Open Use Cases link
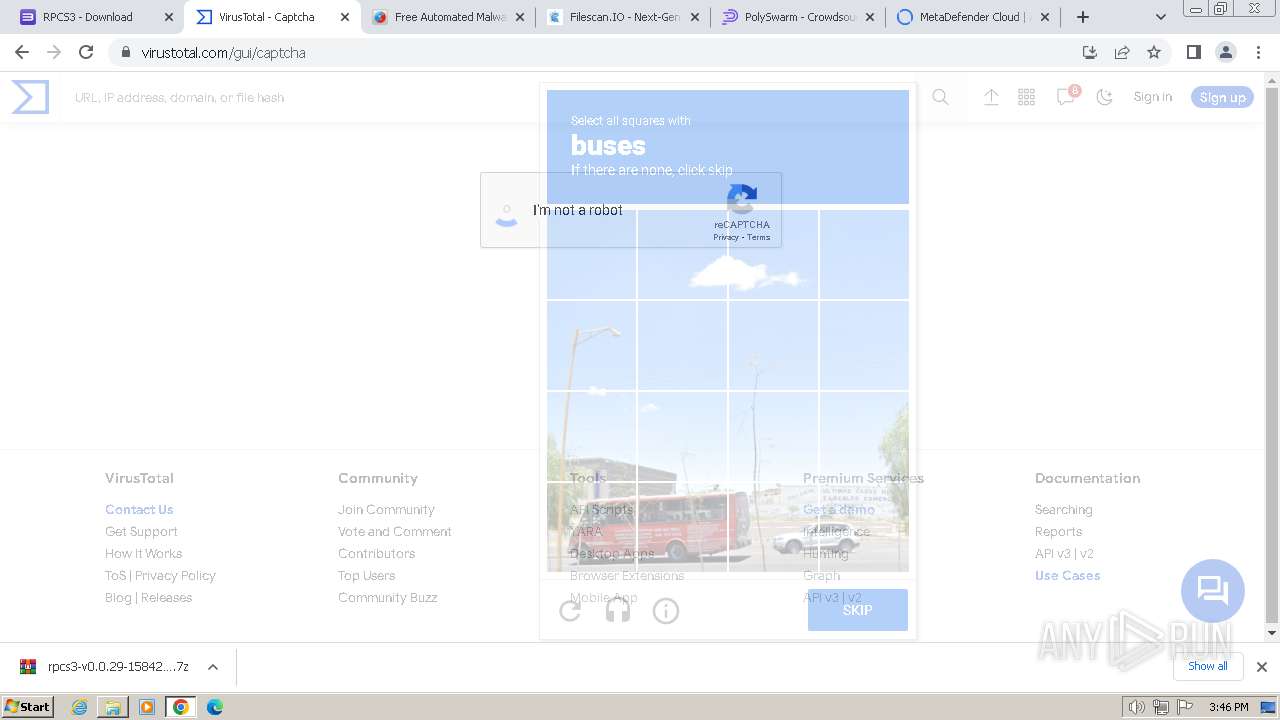This screenshot has height=720, width=1280. [x=1067, y=575]
